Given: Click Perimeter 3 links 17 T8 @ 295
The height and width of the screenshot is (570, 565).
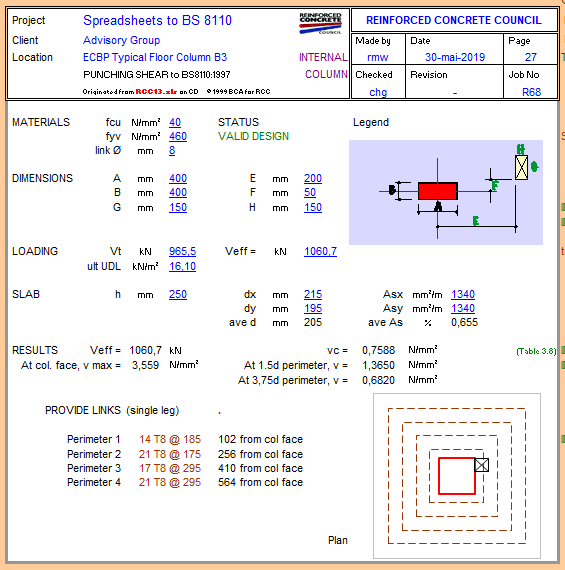Looking at the screenshot, I should coord(170,468).
